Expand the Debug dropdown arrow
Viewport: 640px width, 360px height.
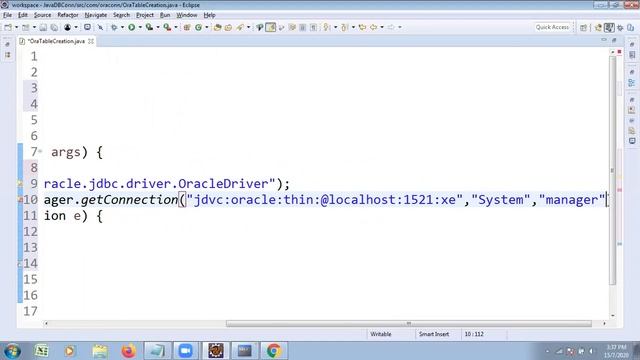tap(122, 27)
